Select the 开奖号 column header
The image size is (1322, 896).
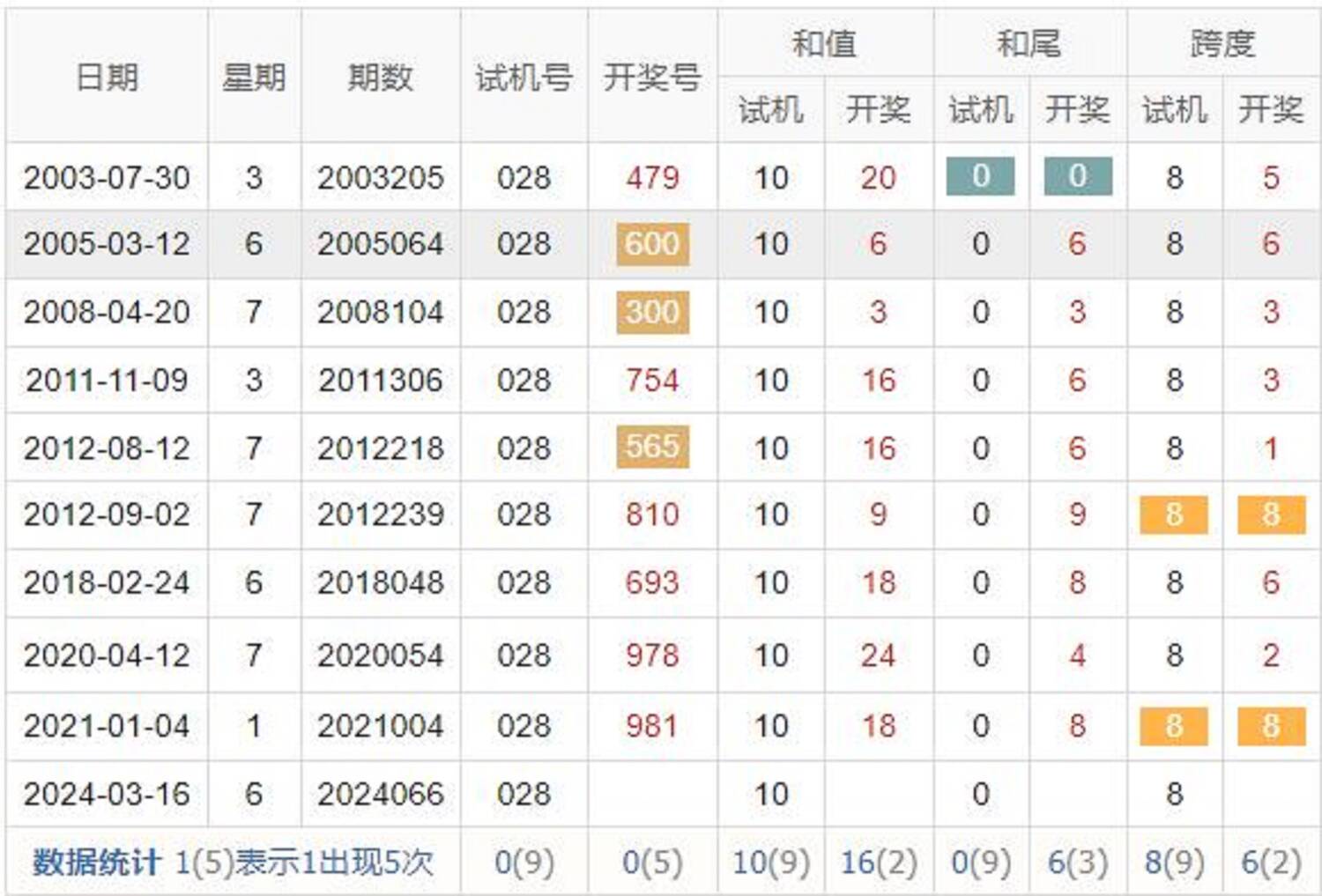(x=652, y=78)
